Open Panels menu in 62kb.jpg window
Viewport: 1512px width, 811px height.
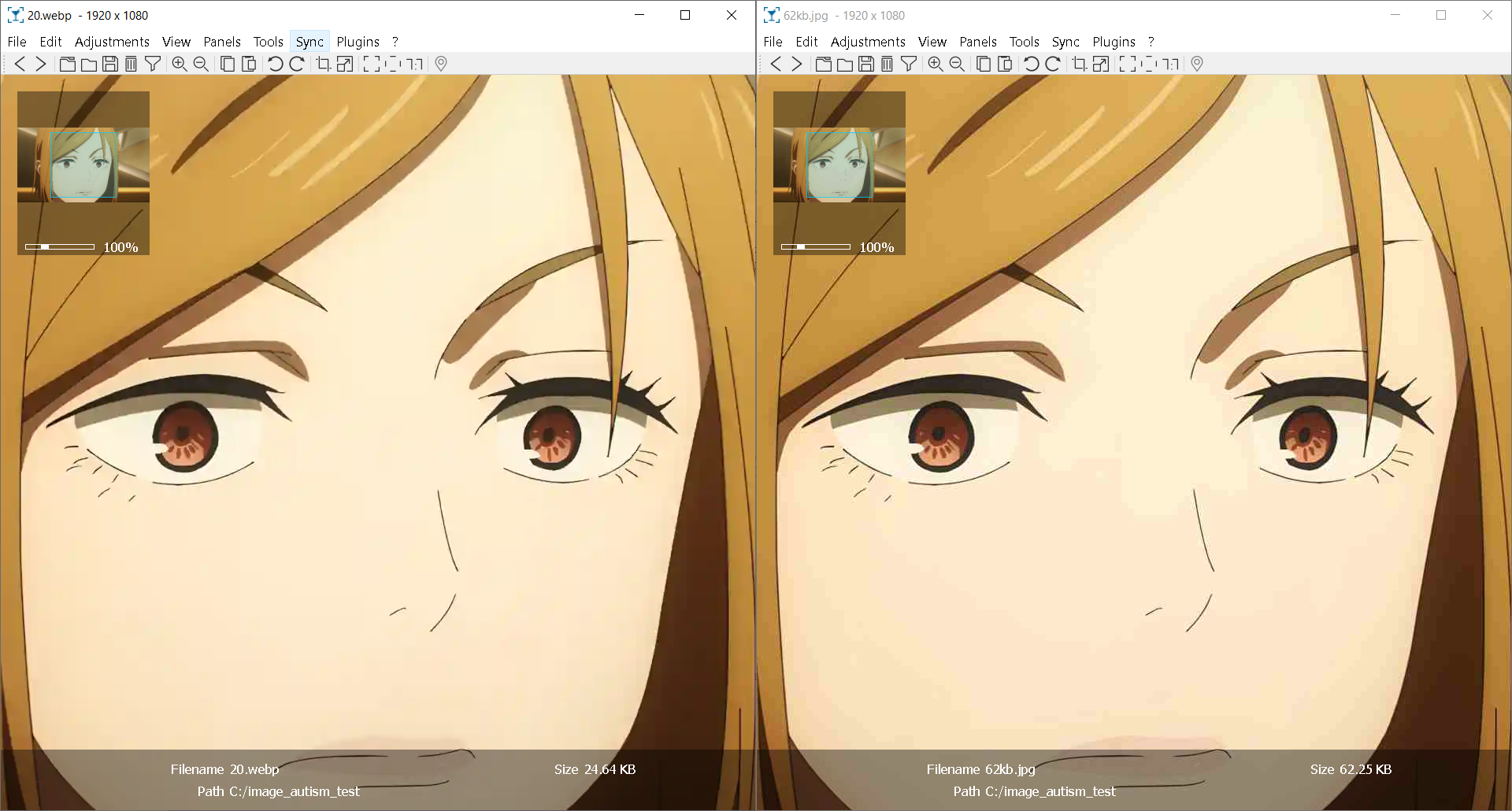pyautogui.click(x=978, y=42)
